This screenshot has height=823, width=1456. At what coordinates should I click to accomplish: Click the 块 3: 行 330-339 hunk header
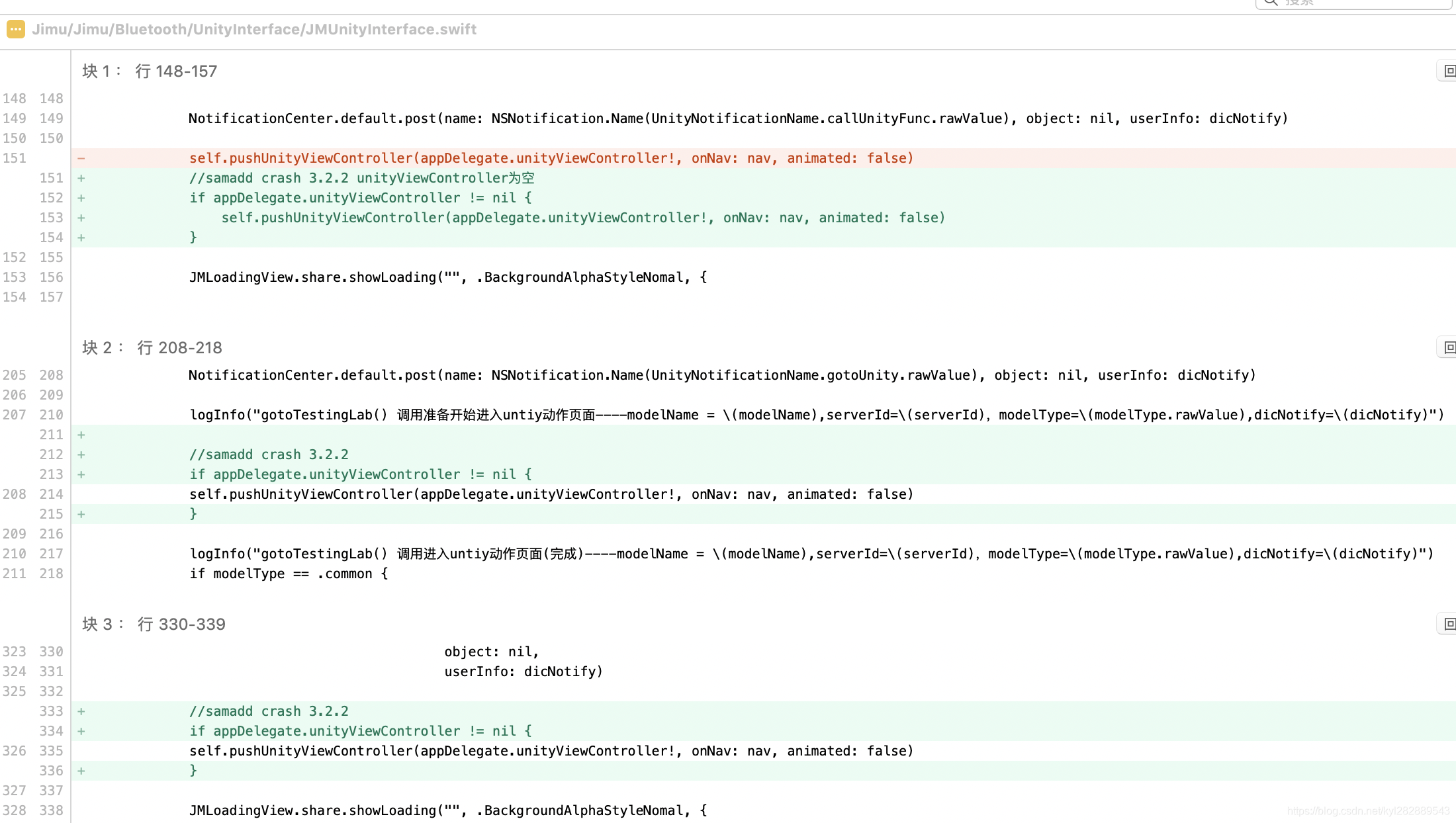(x=154, y=624)
